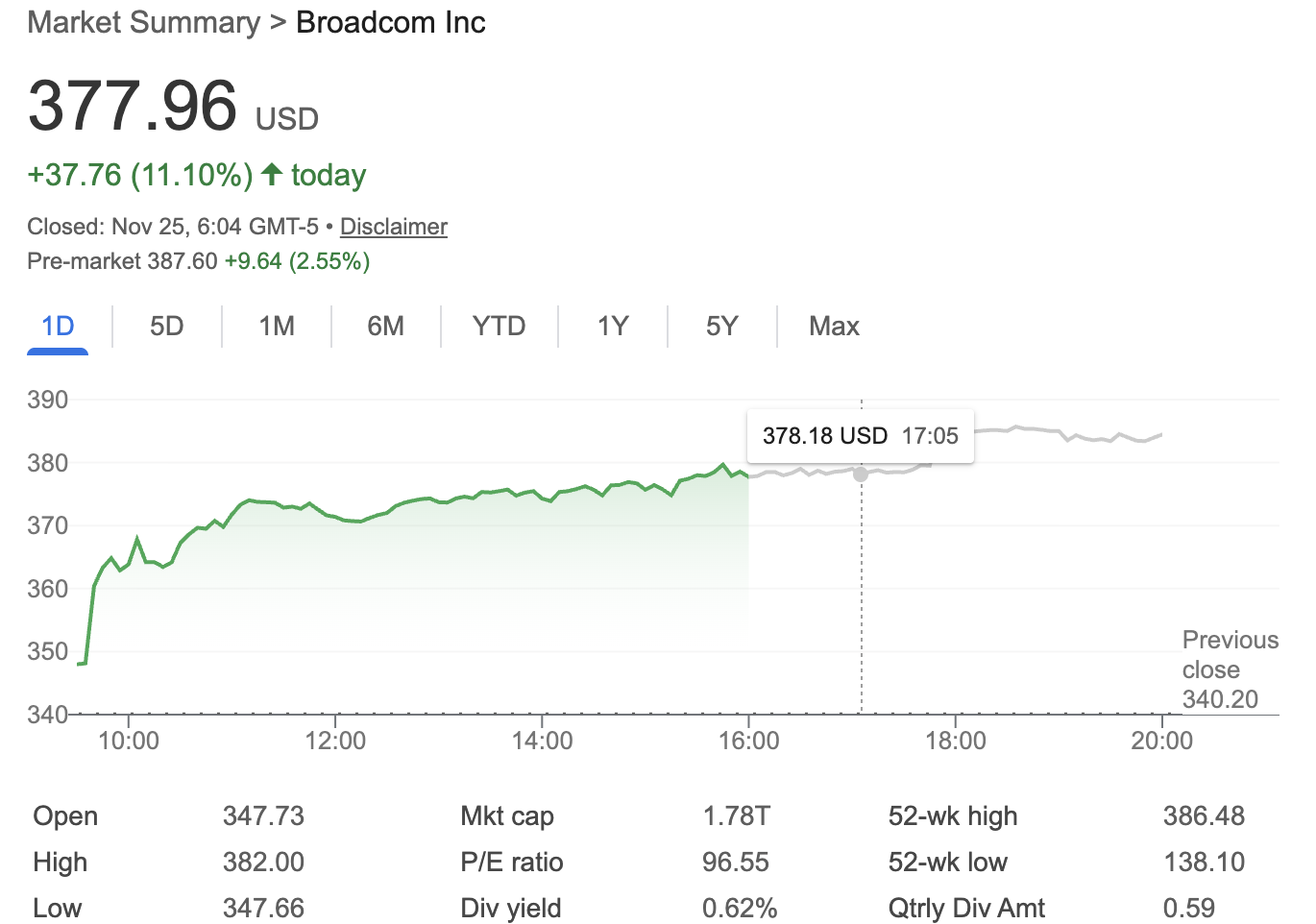1316x924 pixels.
Task: Select the 5D time range
Action: click(x=166, y=326)
